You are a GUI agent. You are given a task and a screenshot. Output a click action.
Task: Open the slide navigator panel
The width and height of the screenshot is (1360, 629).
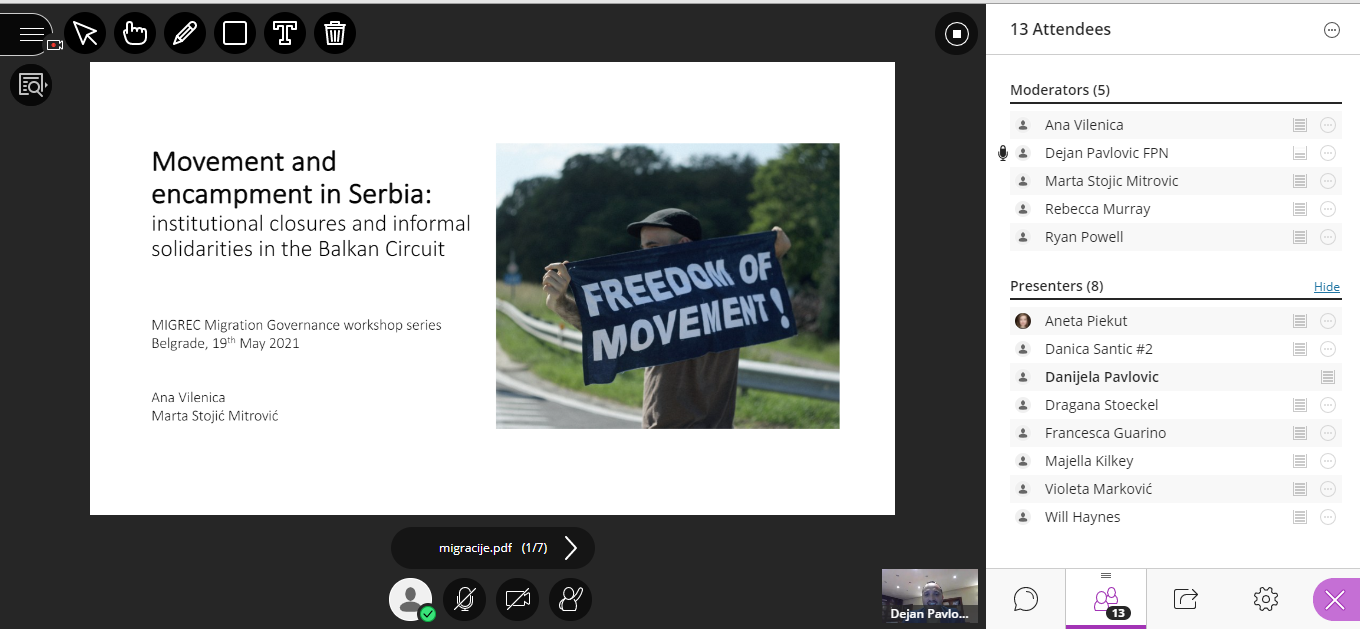(x=31, y=85)
